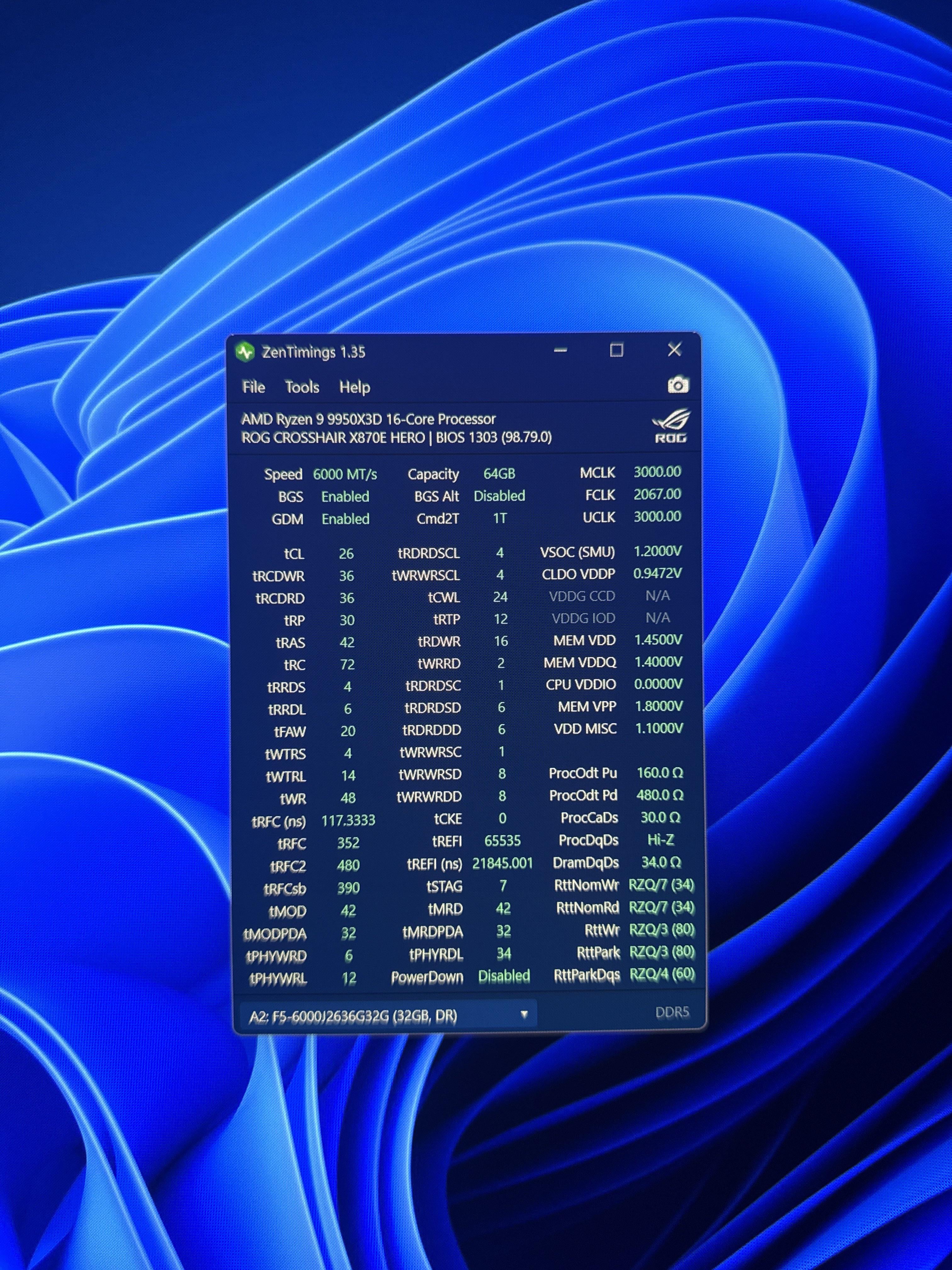The width and height of the screenshot is (952, 1270).
Task: Click the GDM Enabled value
Action: (x=345, y=519)
